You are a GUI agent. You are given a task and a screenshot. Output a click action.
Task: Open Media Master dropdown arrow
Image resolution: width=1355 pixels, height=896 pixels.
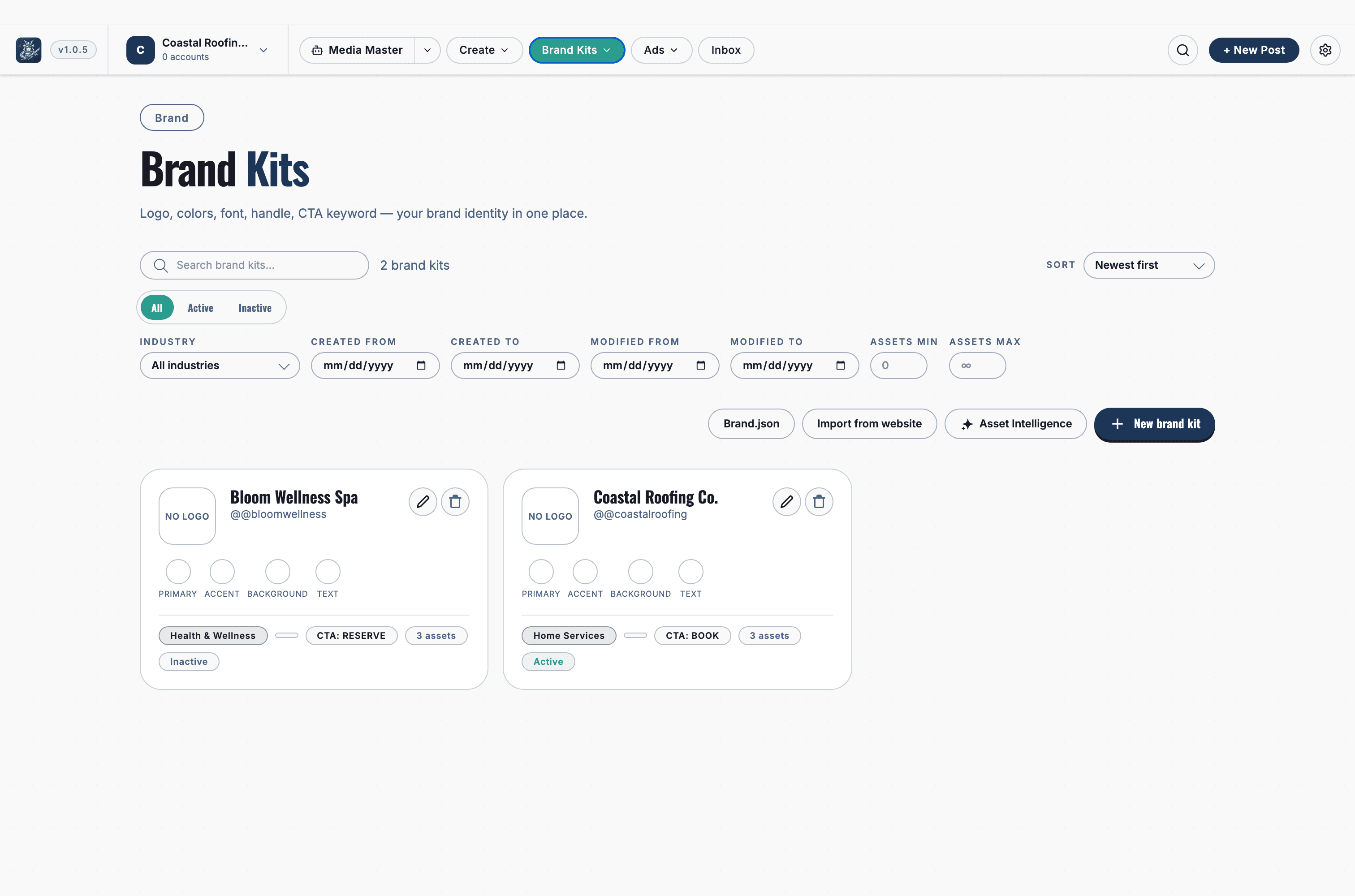pos(427,50)
